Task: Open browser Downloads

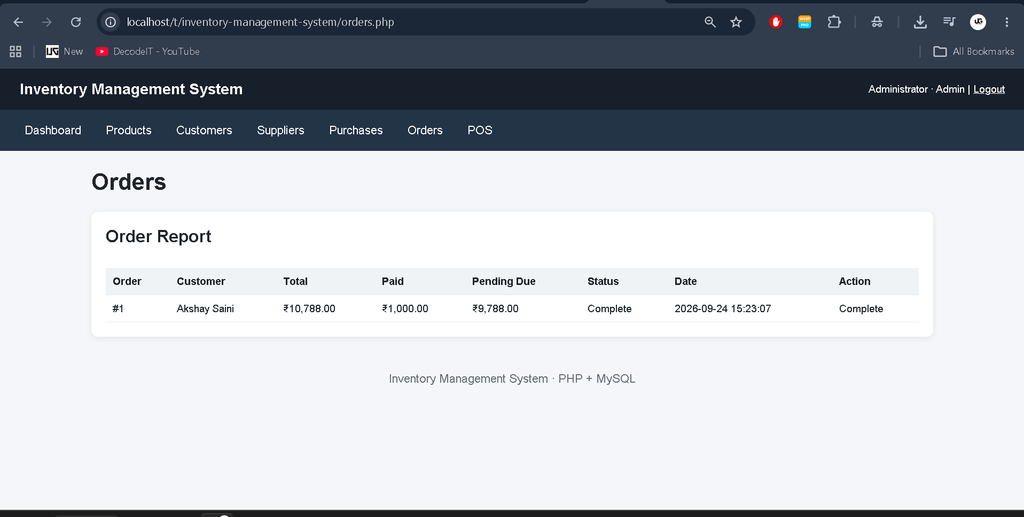Action: coord(920,22)
